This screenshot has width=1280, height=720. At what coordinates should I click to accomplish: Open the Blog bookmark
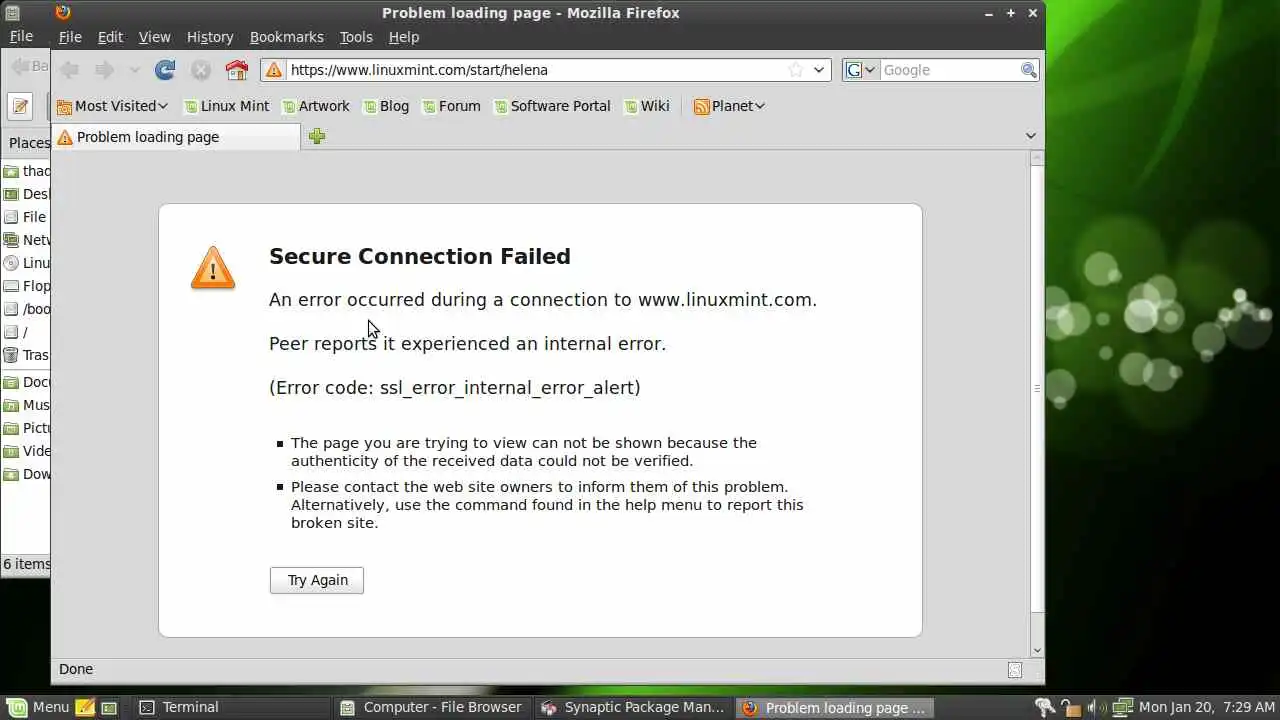click(386, 106)
